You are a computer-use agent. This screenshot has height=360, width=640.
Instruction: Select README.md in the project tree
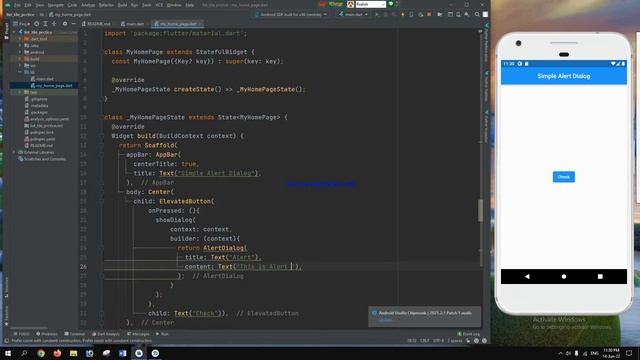coord(39,145)
